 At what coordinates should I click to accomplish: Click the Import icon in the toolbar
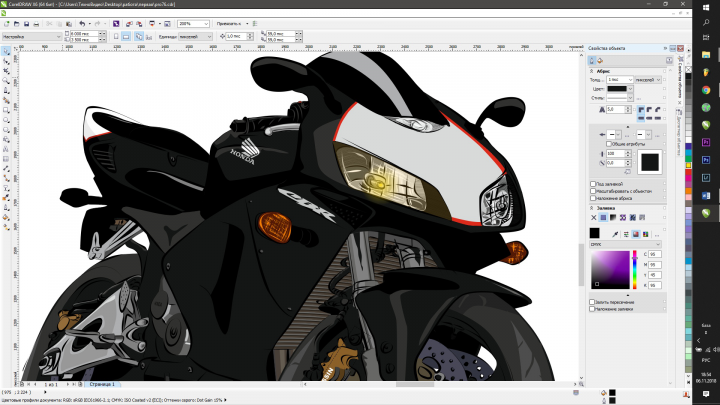[x=129, y=23]
